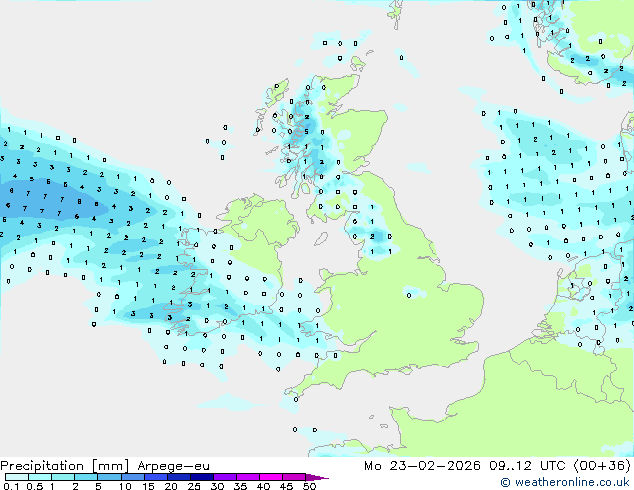Click the 'Precipitation [mm]' title text
This screenshot has height=490, width=634.
[x=65, y=466]
